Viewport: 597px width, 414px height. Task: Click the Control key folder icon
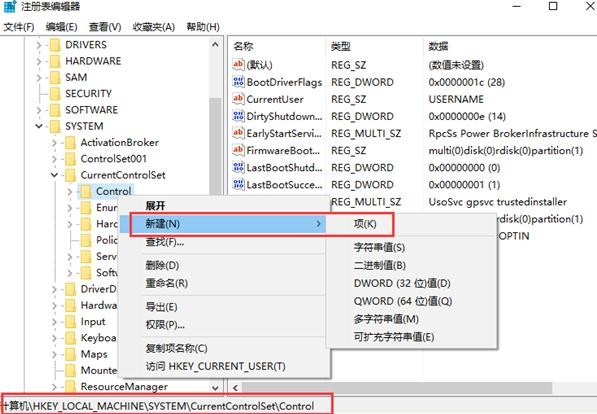pyautogui.click(x=86, y=192)
